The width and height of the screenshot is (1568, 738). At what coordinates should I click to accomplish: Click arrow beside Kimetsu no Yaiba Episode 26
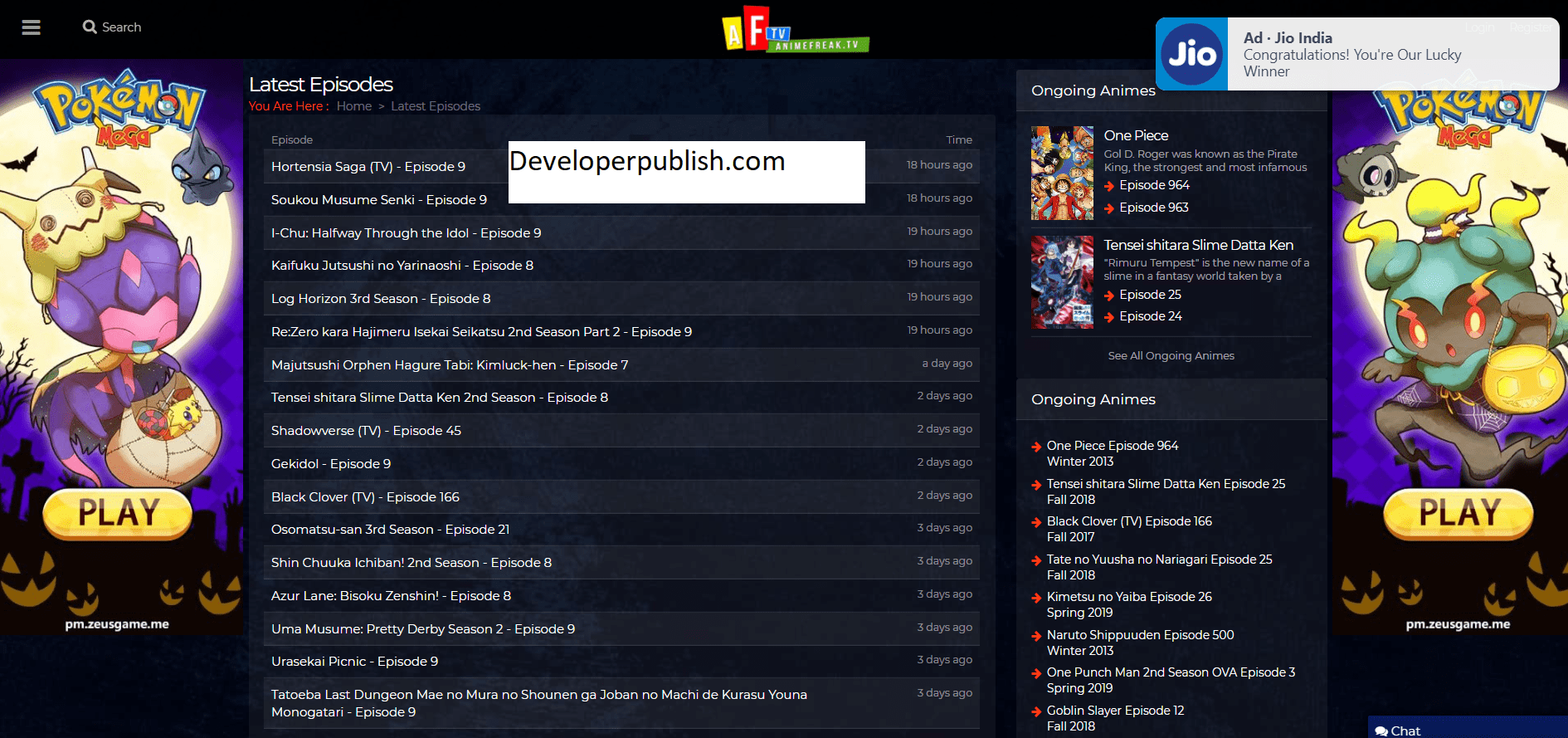[x=1036, y=598]
